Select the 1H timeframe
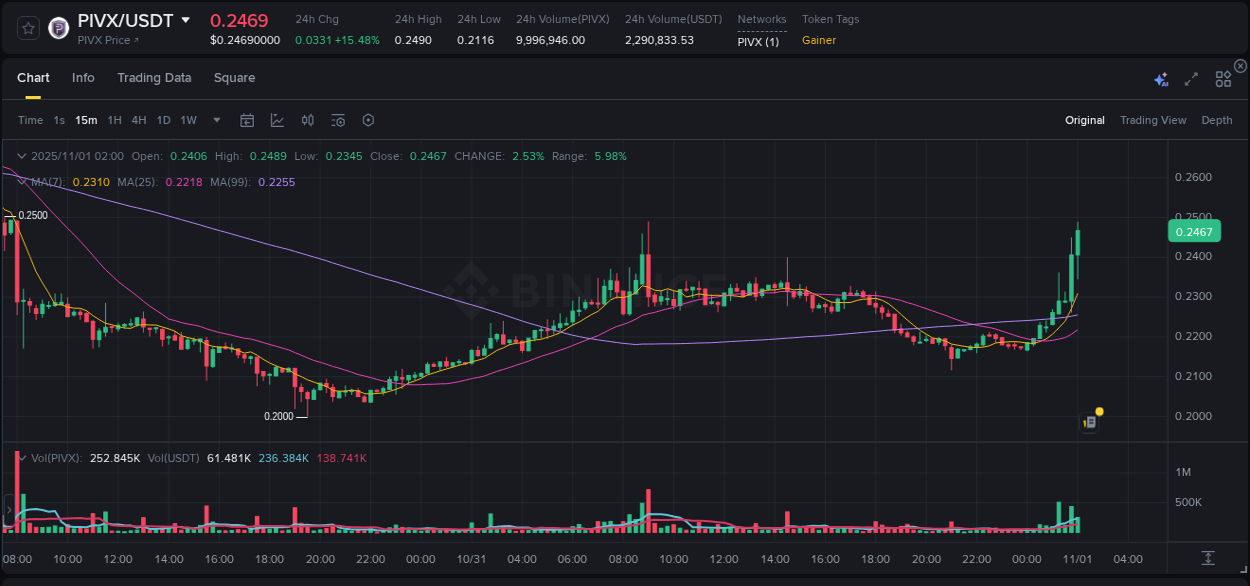Viewport: 1250px width, 586px height. coord(114,120)
